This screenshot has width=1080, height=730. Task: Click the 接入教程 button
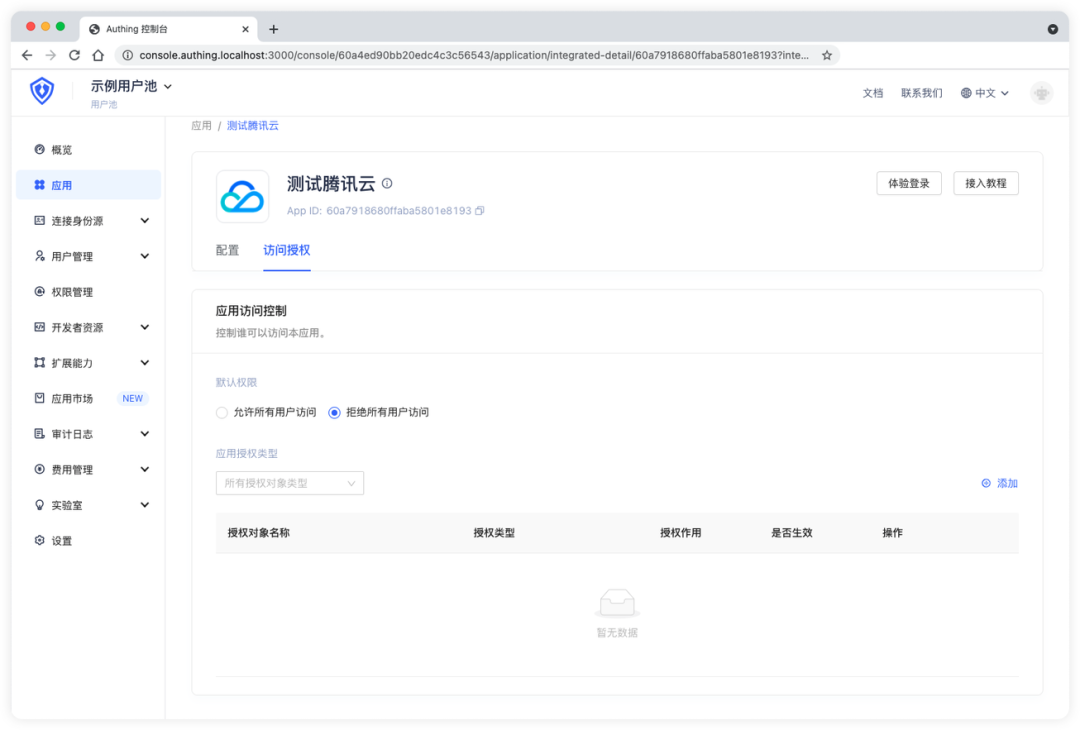[x=986, y=183]
